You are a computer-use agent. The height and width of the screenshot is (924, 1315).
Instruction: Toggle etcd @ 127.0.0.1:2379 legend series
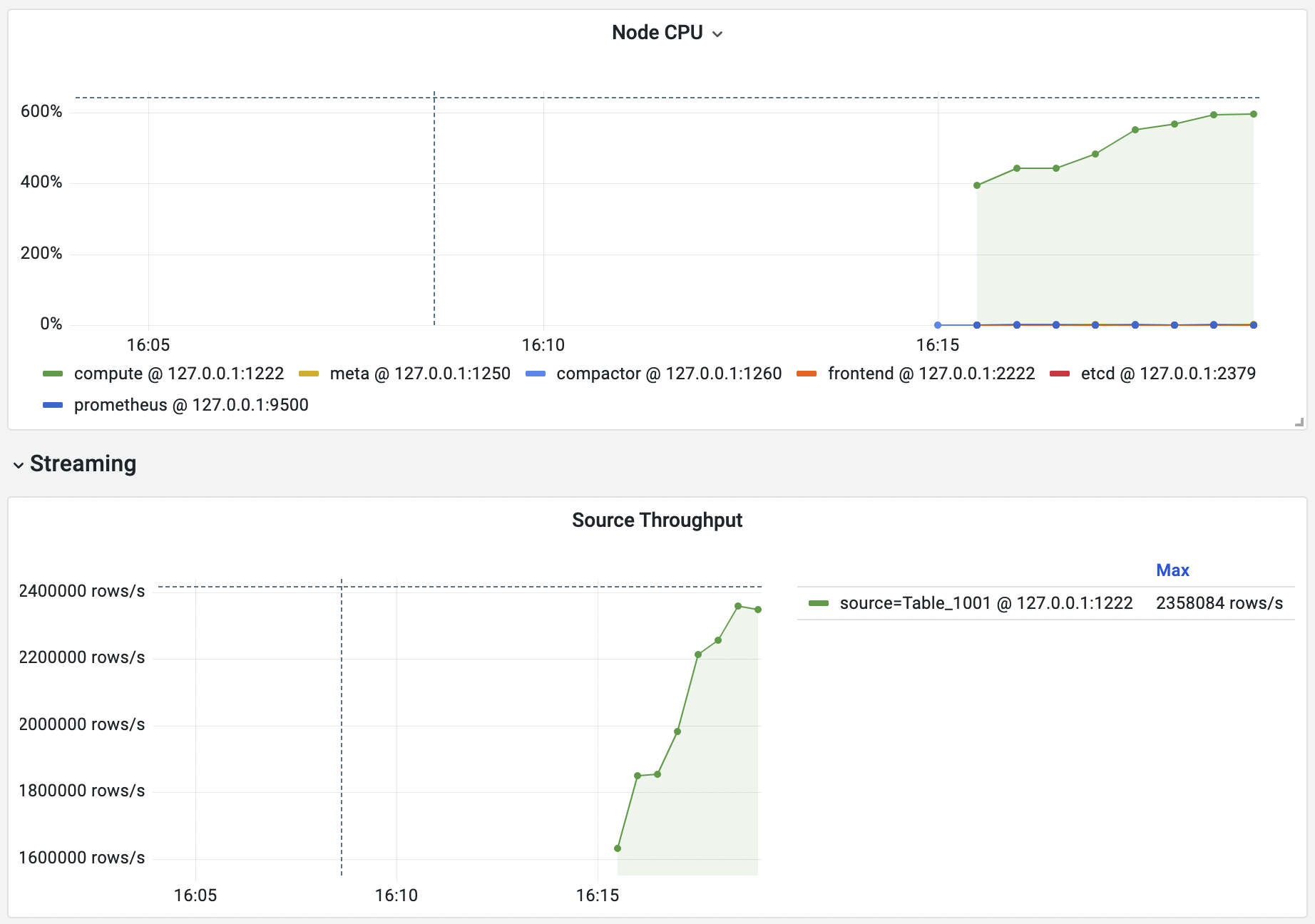click(x=1168, y=374)
